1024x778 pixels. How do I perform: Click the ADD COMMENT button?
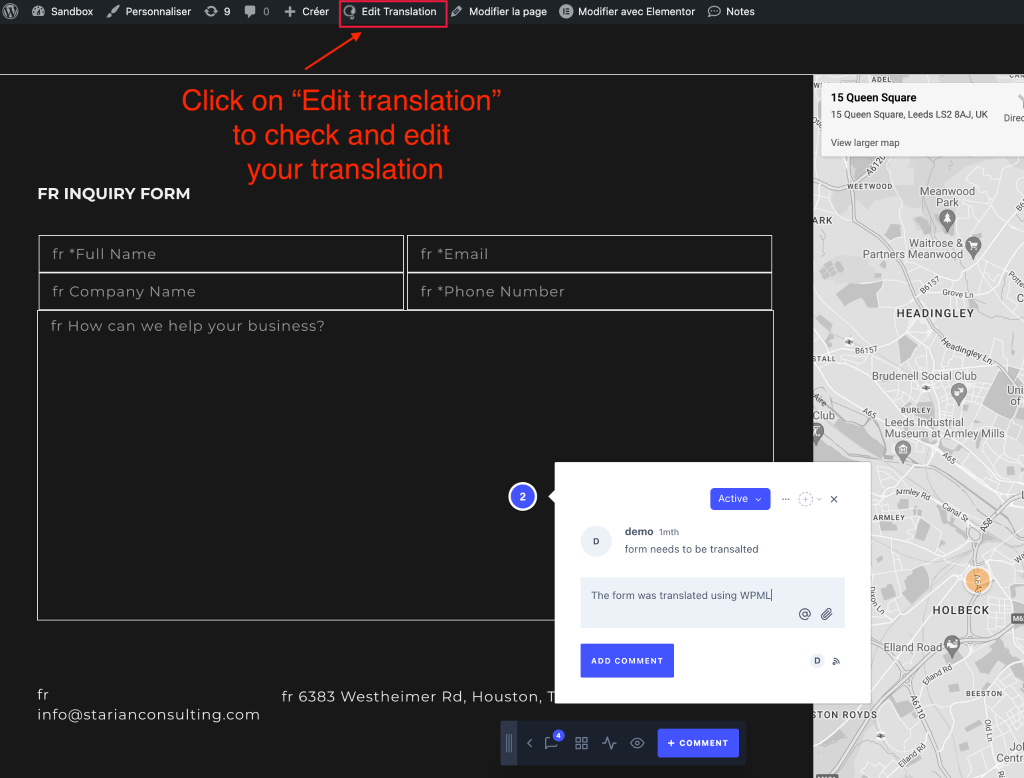point(627,661)
